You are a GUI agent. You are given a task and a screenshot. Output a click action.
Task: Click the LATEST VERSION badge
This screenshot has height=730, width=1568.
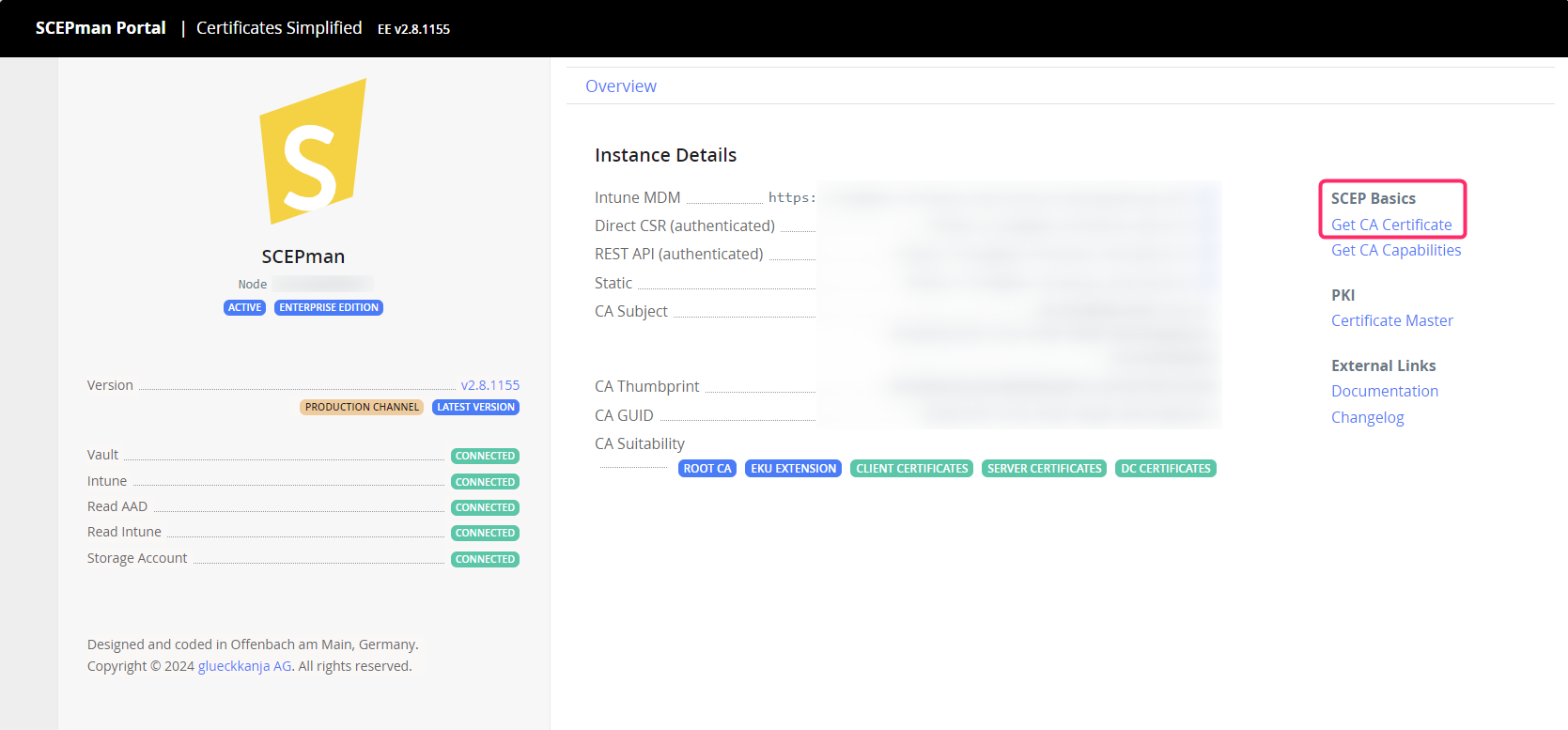coord(475,408)
